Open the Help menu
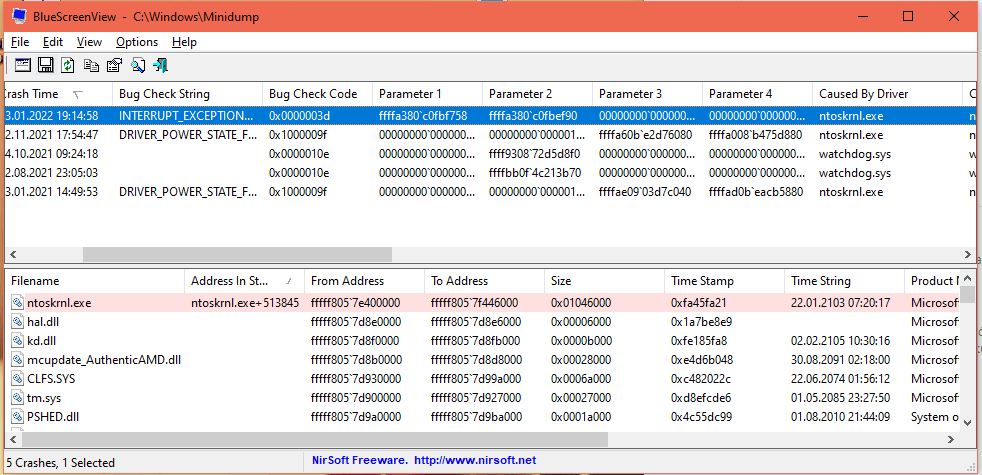 pos(184,42)
